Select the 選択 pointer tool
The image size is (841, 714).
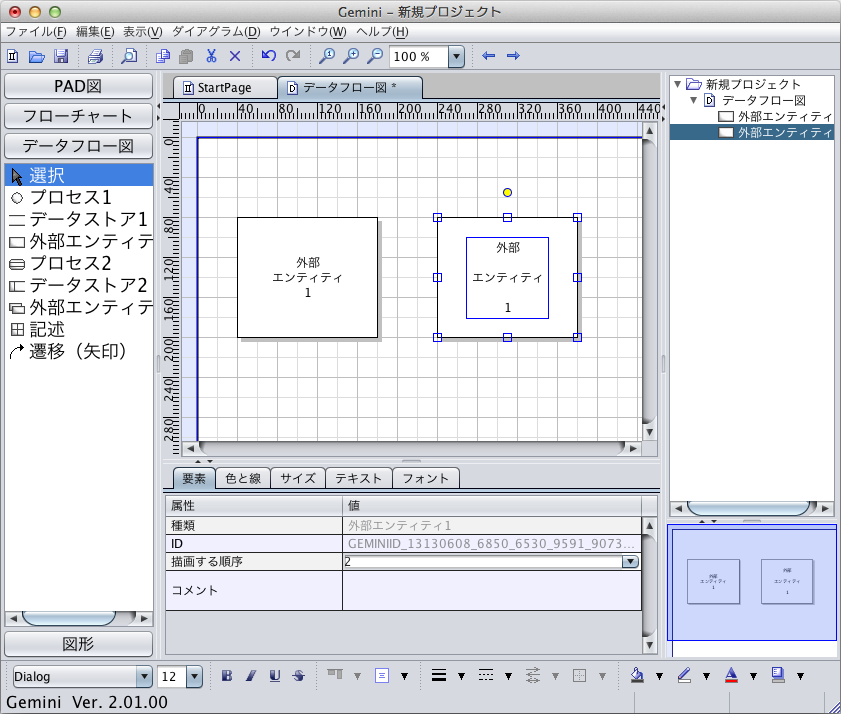(x=79, y=175)
